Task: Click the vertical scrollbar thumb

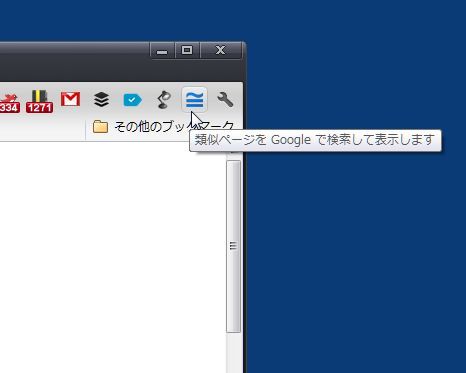Action: pyautogui.click(x=233, y=246)
